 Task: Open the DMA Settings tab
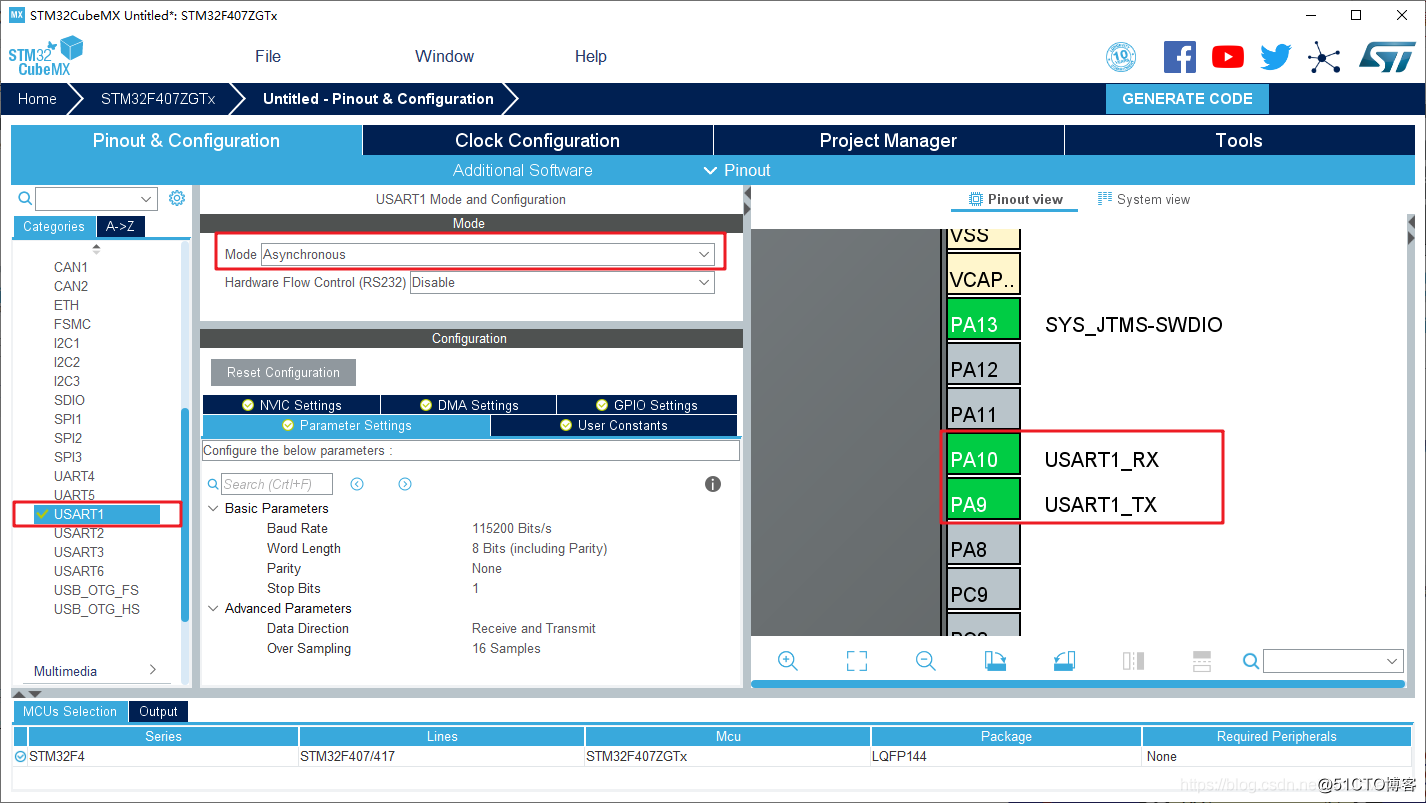coord(468,405)
